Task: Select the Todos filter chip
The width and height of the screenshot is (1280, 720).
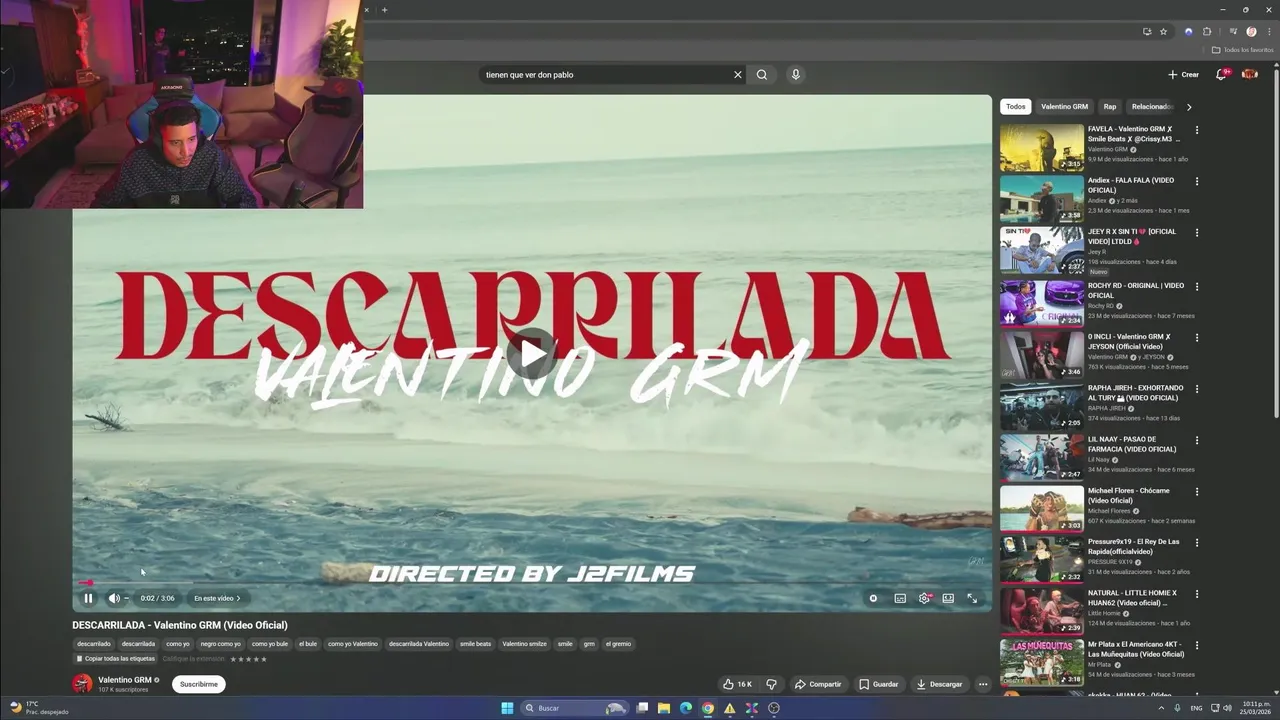Action: [1015, 107]
